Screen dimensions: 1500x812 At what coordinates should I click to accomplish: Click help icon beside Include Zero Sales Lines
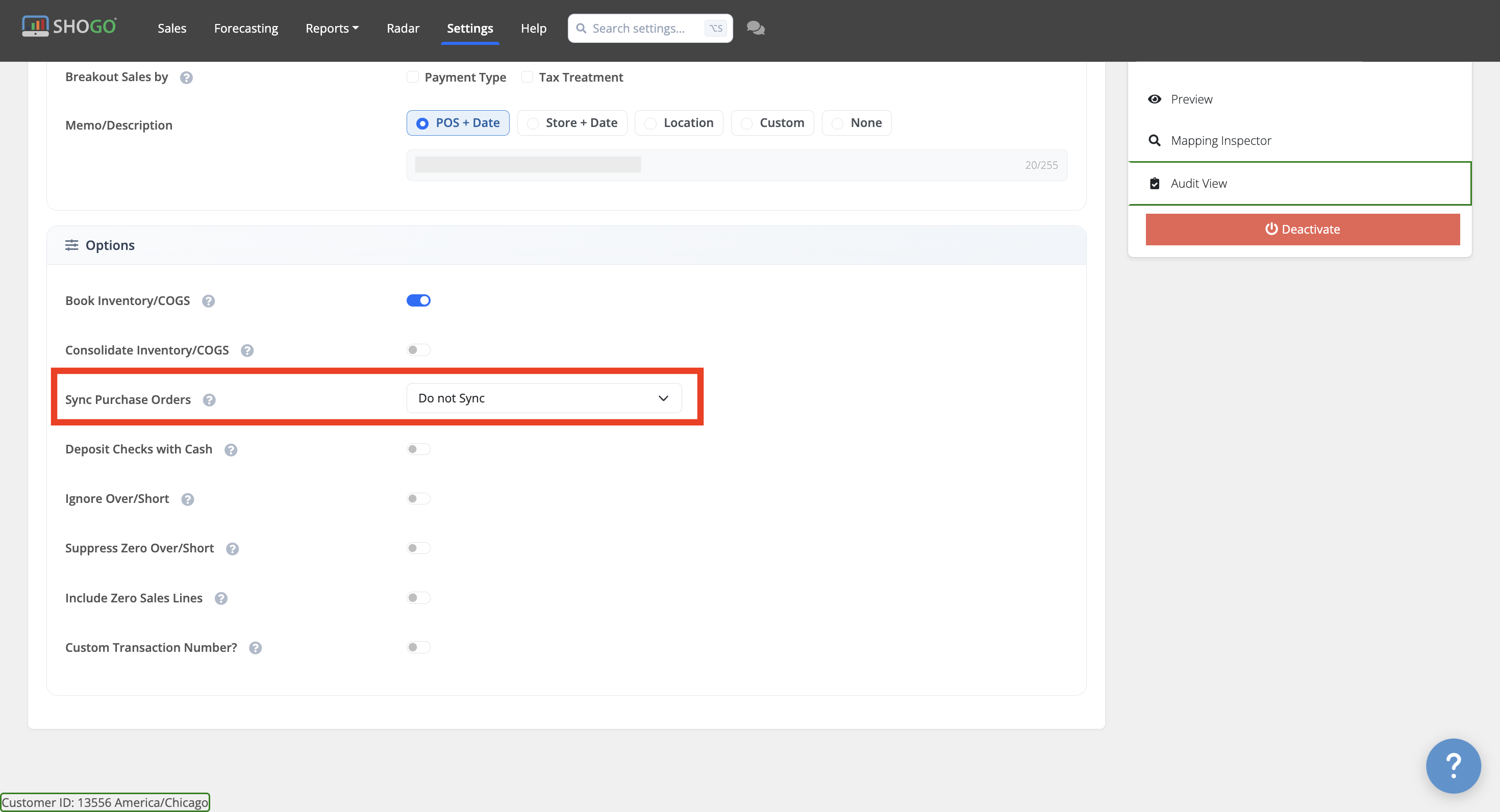[221, 598]
